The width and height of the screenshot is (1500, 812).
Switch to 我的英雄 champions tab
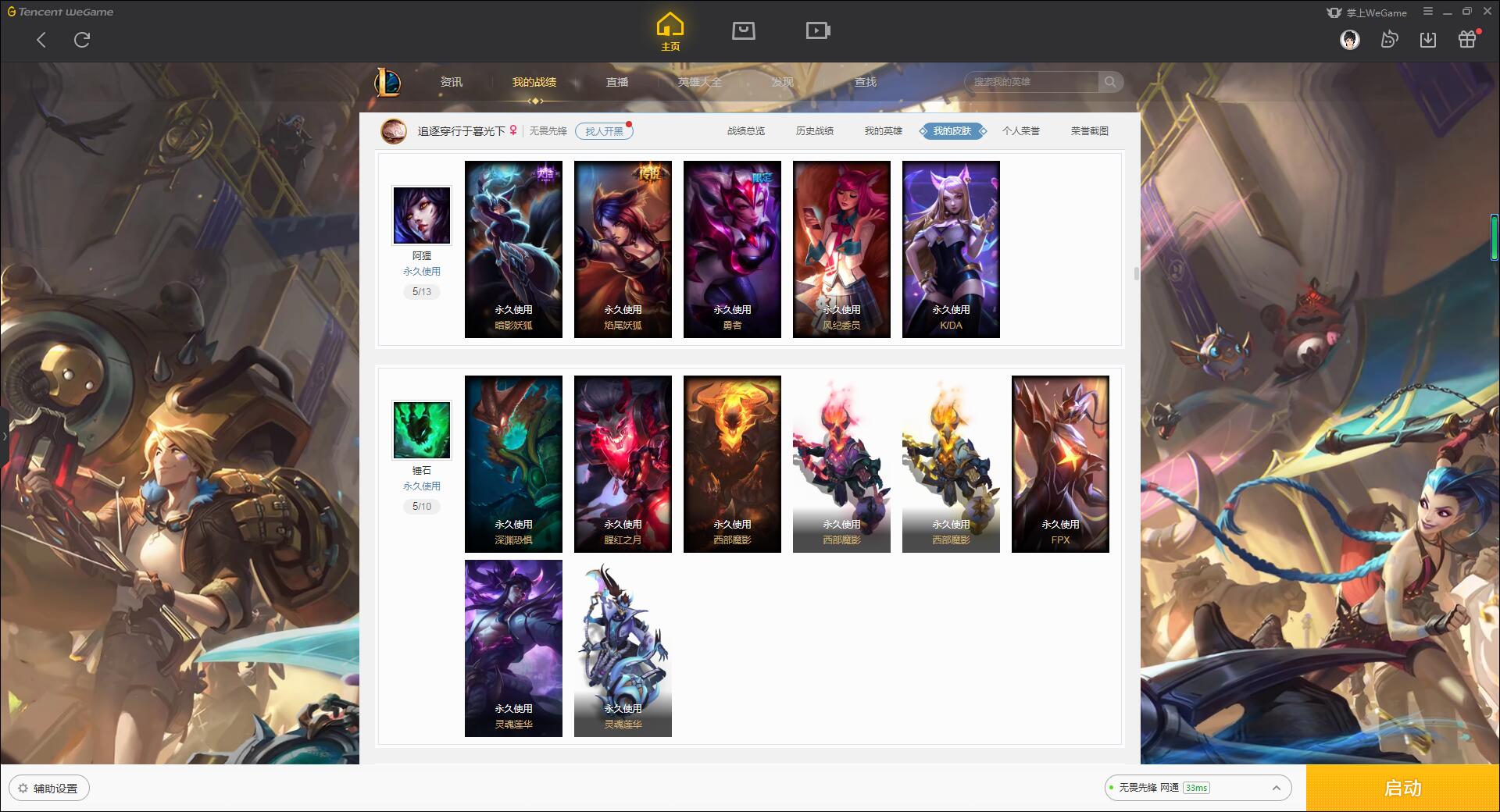[x=884, y=131]
